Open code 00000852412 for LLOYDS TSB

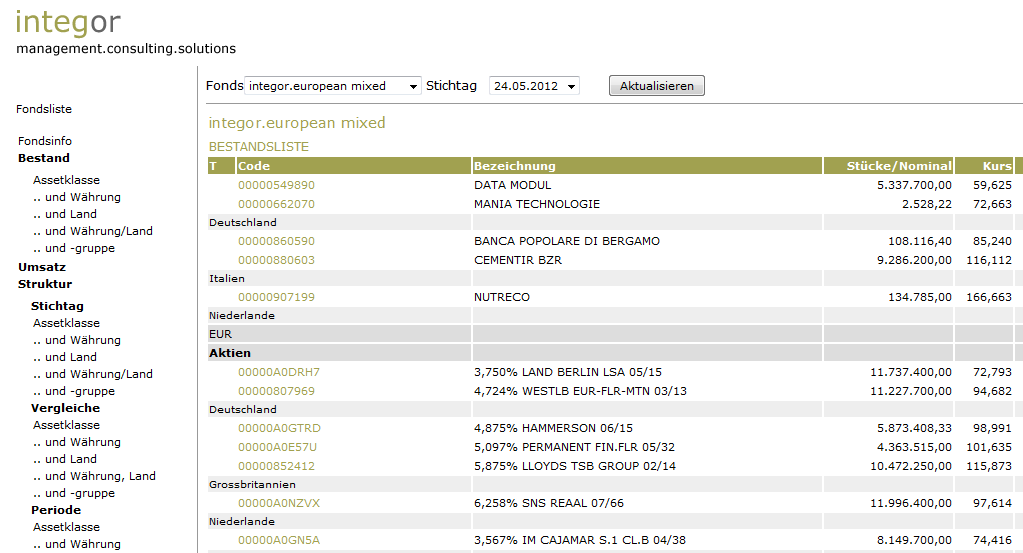tap(276, 466)
